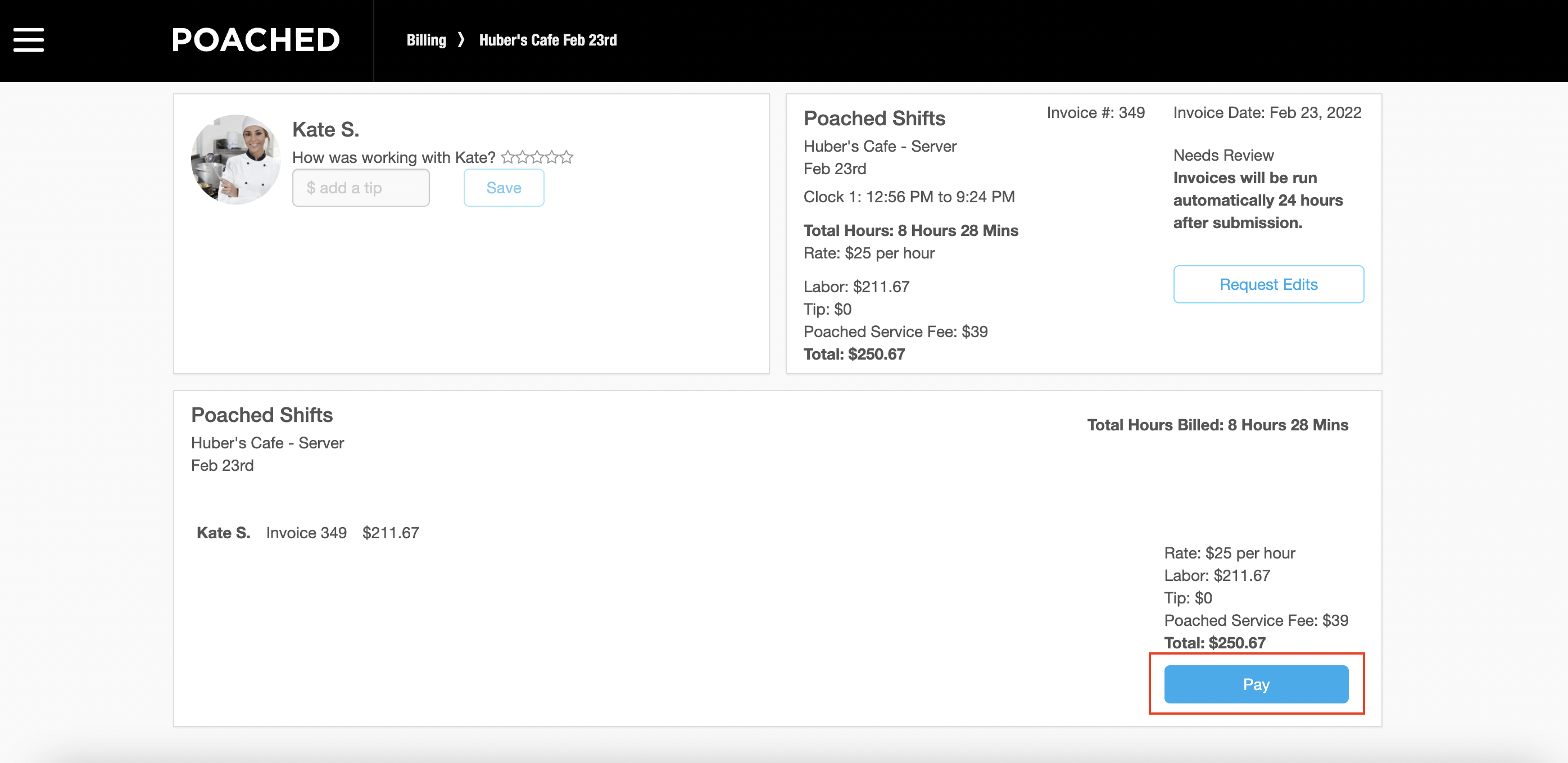Click 'Total Hours: 8 Hours 28 Mins'
Viewport: 1568px width, 763px height.
[910, 230]
